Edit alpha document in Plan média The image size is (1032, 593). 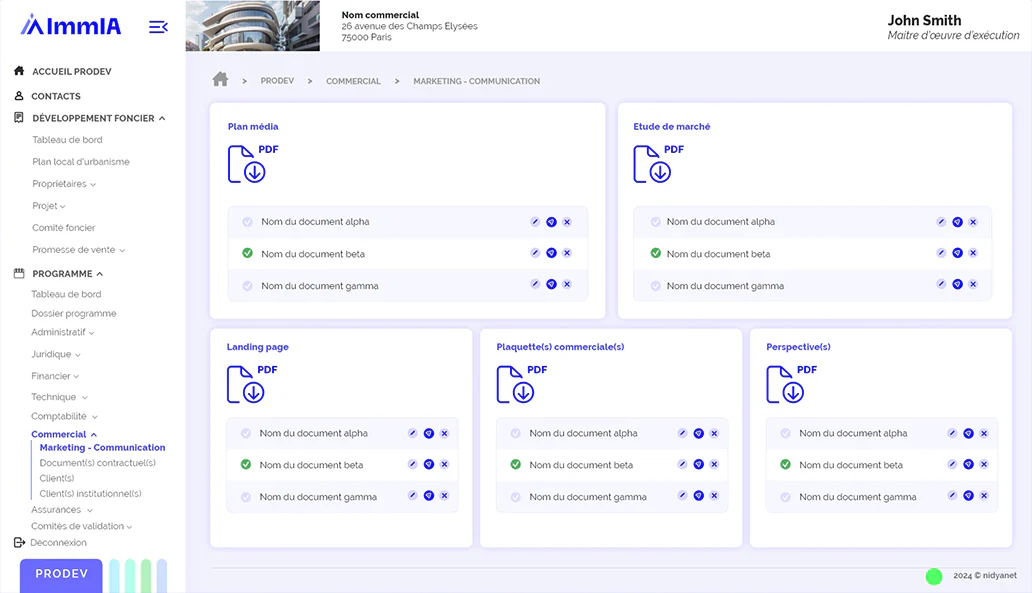[x=535, y=222]
